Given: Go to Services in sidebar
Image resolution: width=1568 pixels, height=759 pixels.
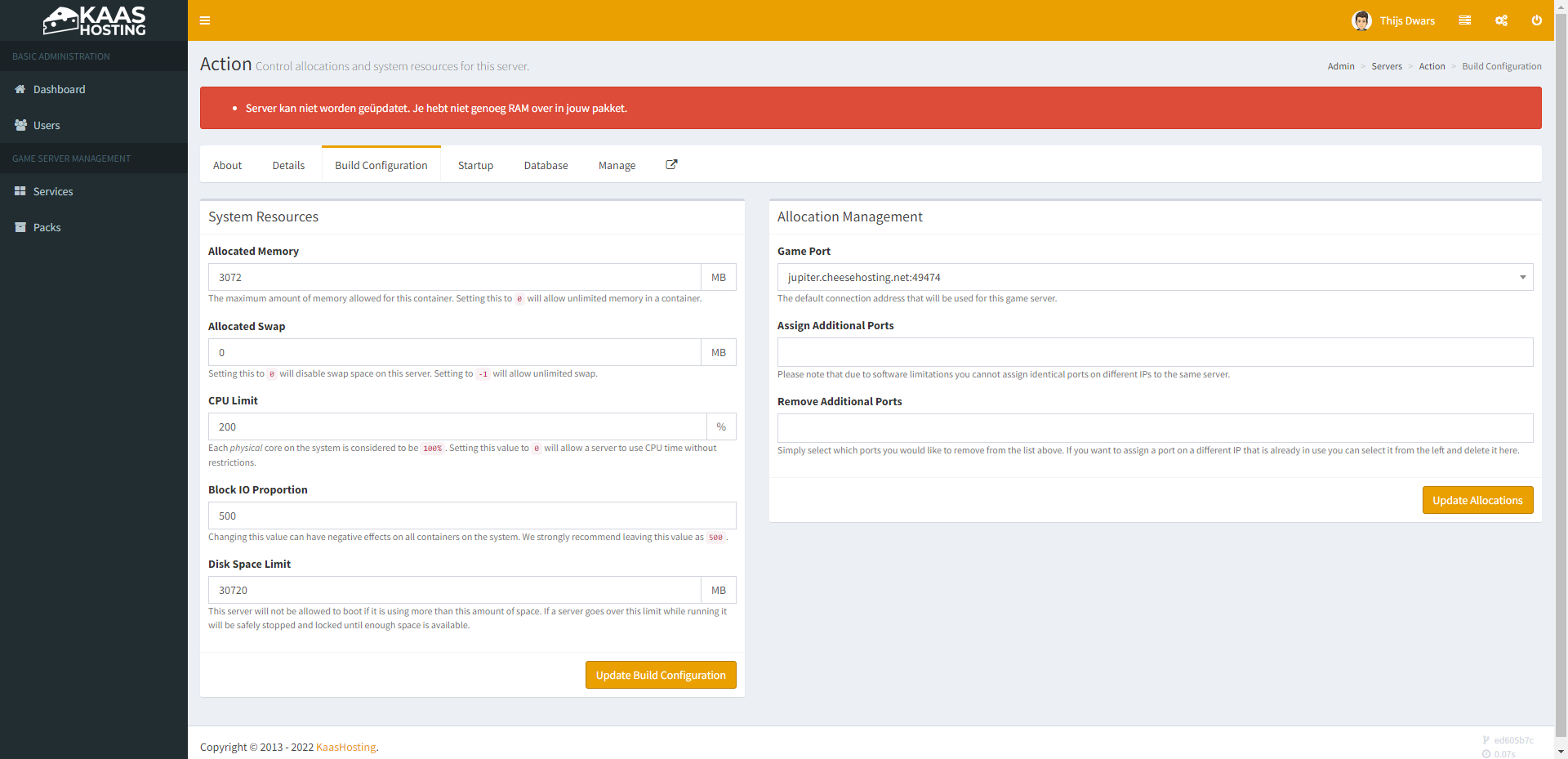Looking at the screenshot, I should click(x=53, y=191).
